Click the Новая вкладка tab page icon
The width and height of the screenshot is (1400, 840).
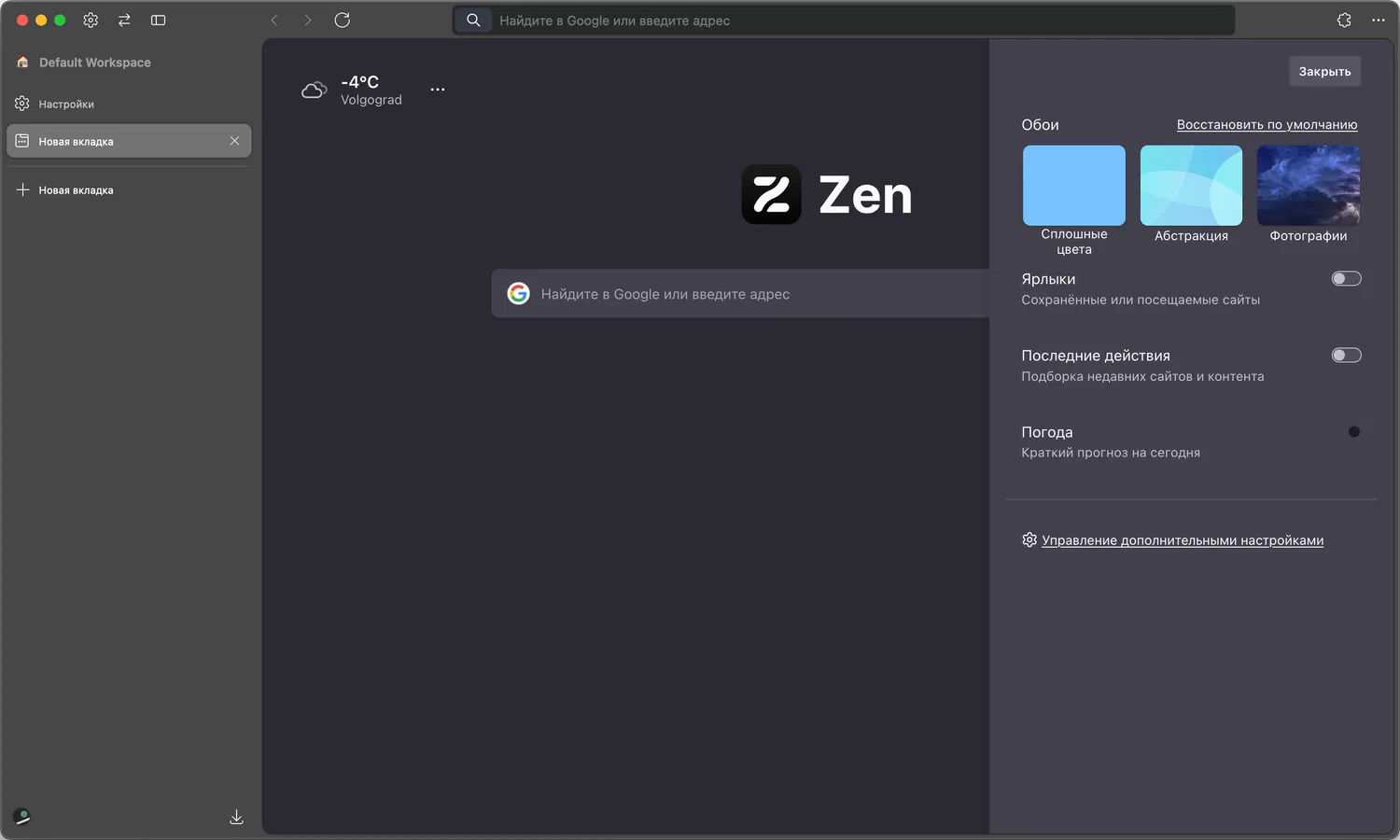(x=22, y=141)
